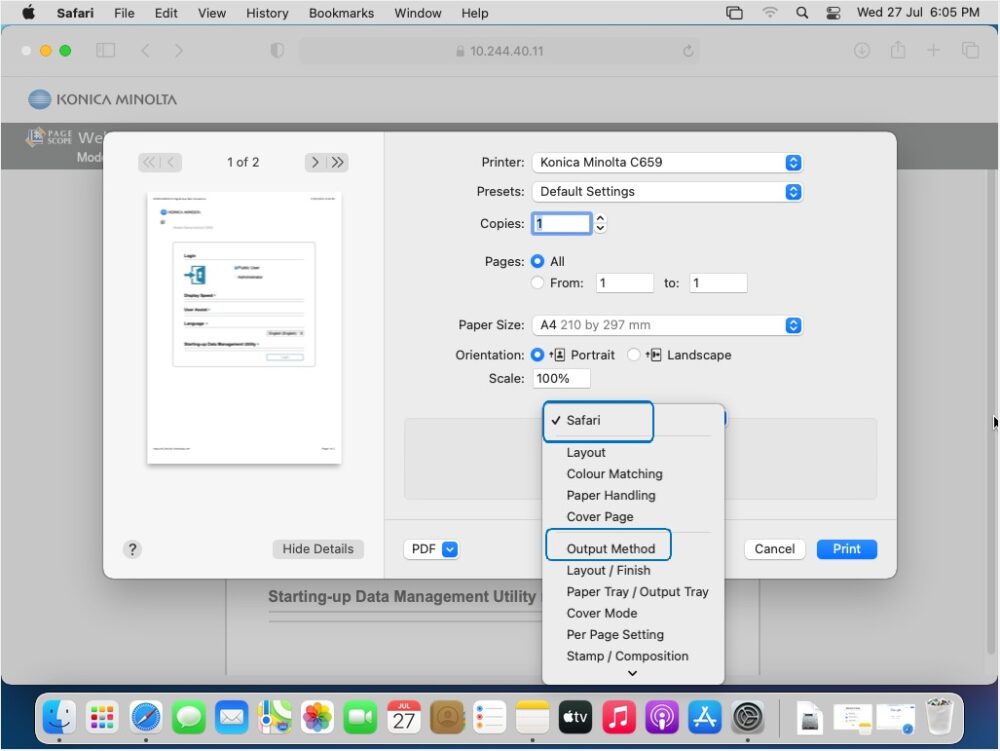Open the PDF export dropdown
The height and width of the screenshot is (751, 1000).
(432, 548)
